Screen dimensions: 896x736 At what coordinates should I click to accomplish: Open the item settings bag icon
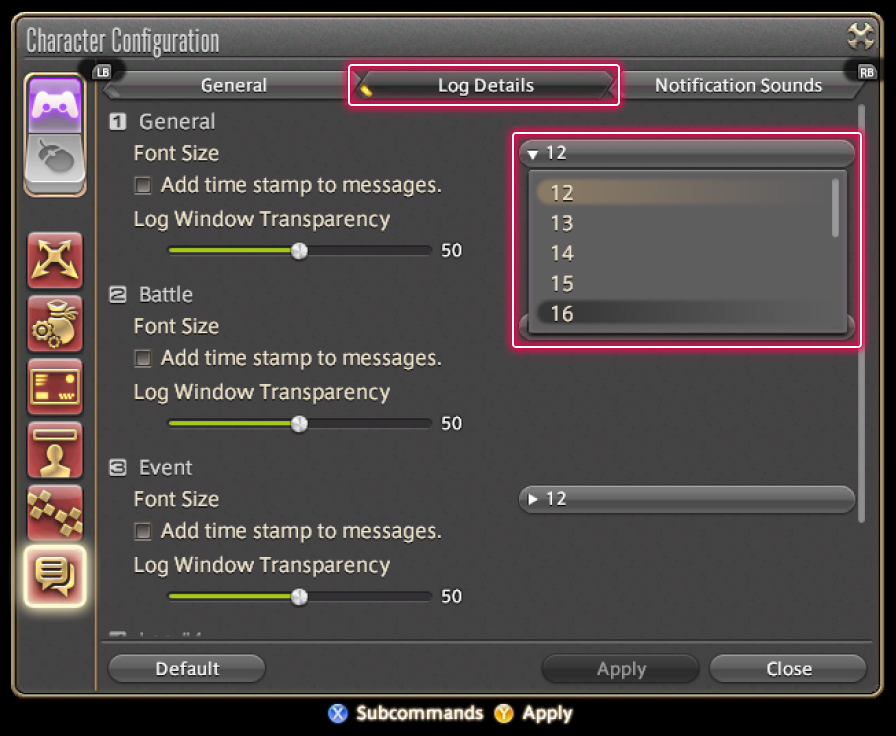click(x=55, y=324)
